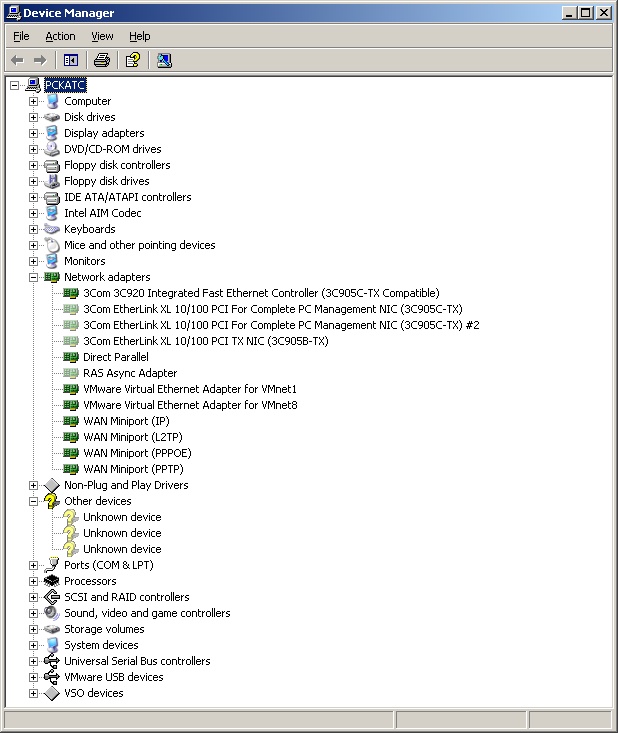Click the Storage volumes icon
Screen dimensions: 618x733
(x=52, y=629)
